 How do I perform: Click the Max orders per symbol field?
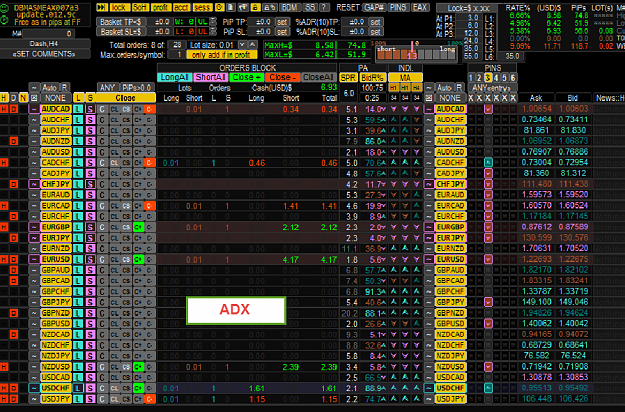(x=177, y=55)
